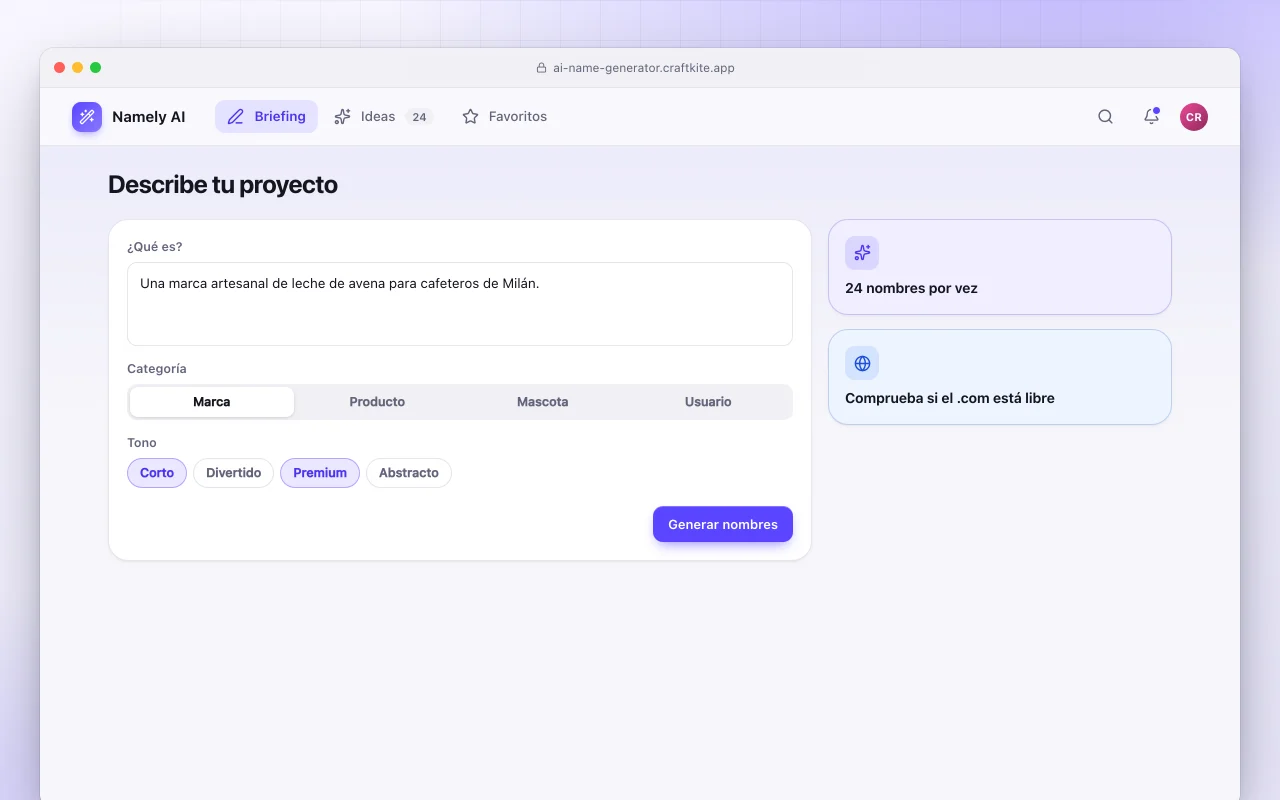Select Producto category
Screen dimensions: 1280x800
[377, 402]
